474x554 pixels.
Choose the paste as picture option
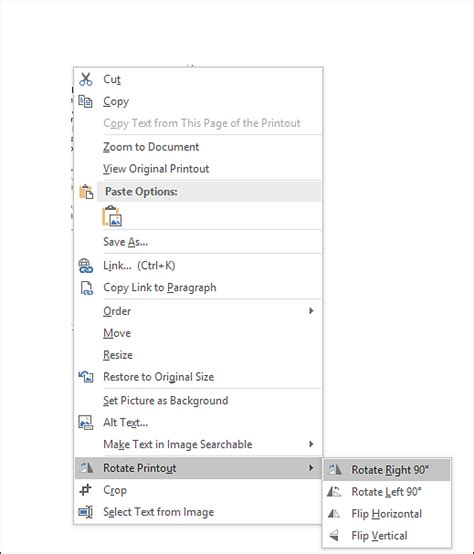pos(112,216)
